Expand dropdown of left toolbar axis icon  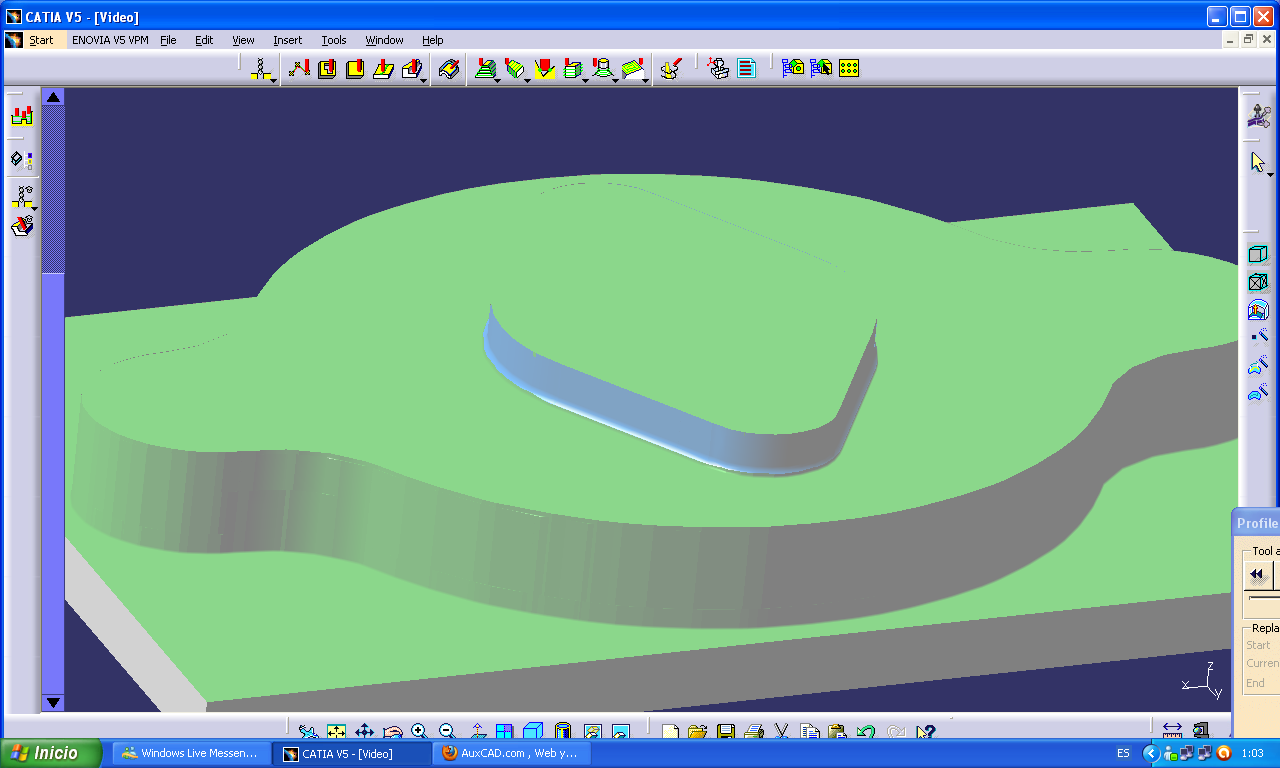coord(34,207)
